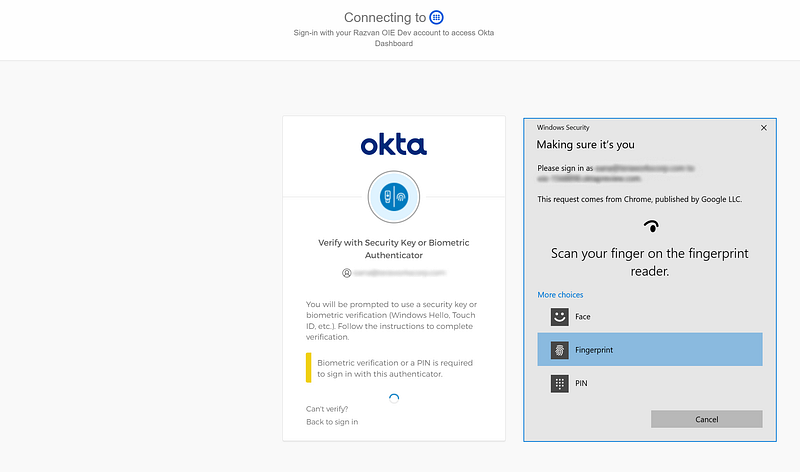This screenshot has width=800, height=472.
Task: Click the 'Sign-in with your Razvan OIE Dev account' text
Action: tap(394, 38)
